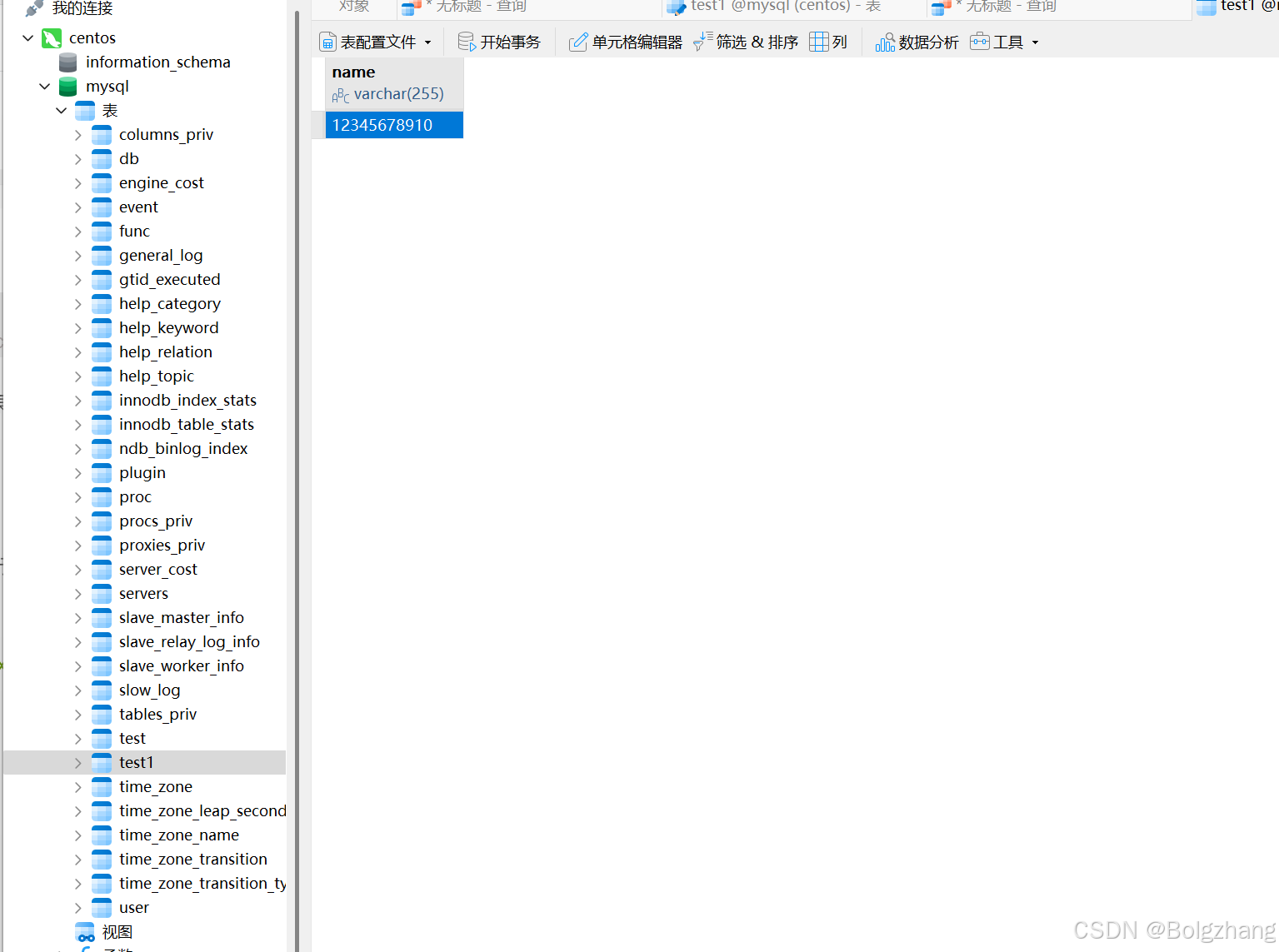Click the row selector beside 12345678910
This screenshot has height=952, width=1279.
coord(318,125)
